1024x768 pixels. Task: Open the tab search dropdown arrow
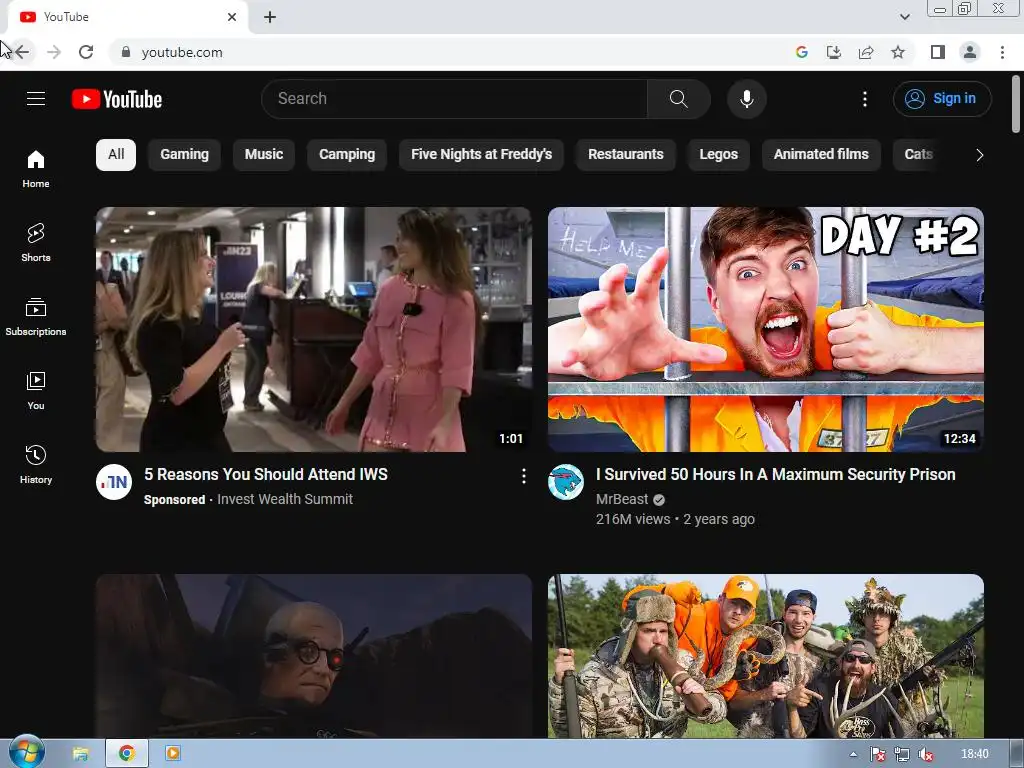905,17
